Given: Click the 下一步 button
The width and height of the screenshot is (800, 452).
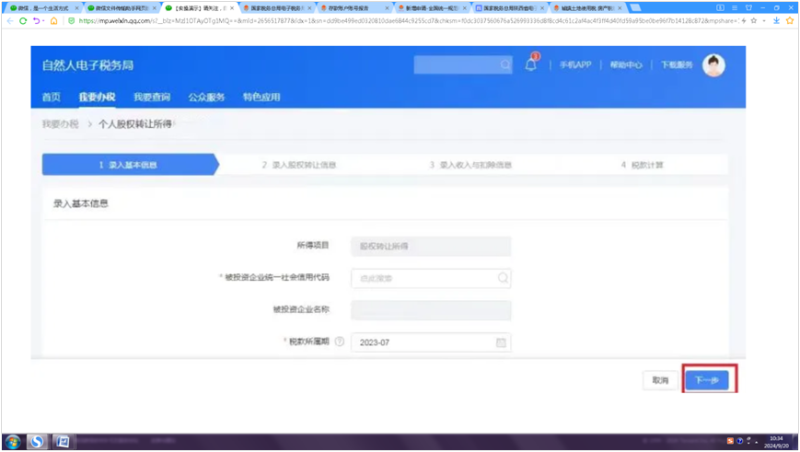Looking at the screenshot, I should point(708,380).
